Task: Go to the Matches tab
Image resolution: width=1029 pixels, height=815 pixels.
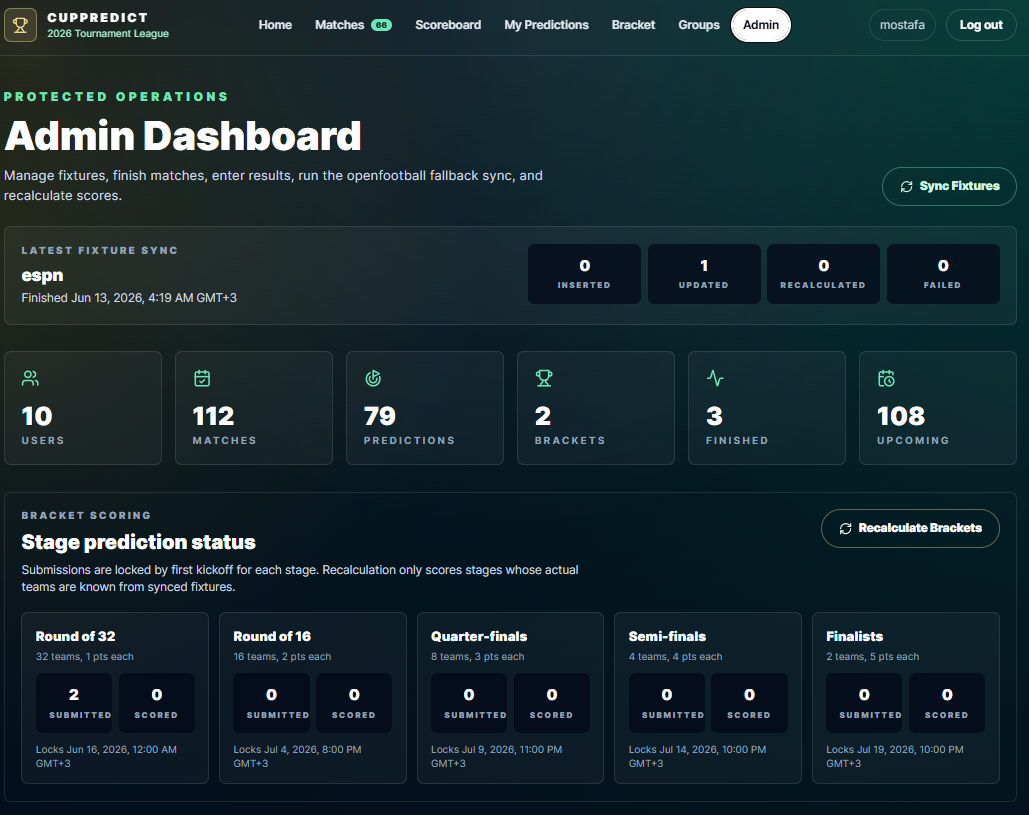Action: [x=339, y=25]
